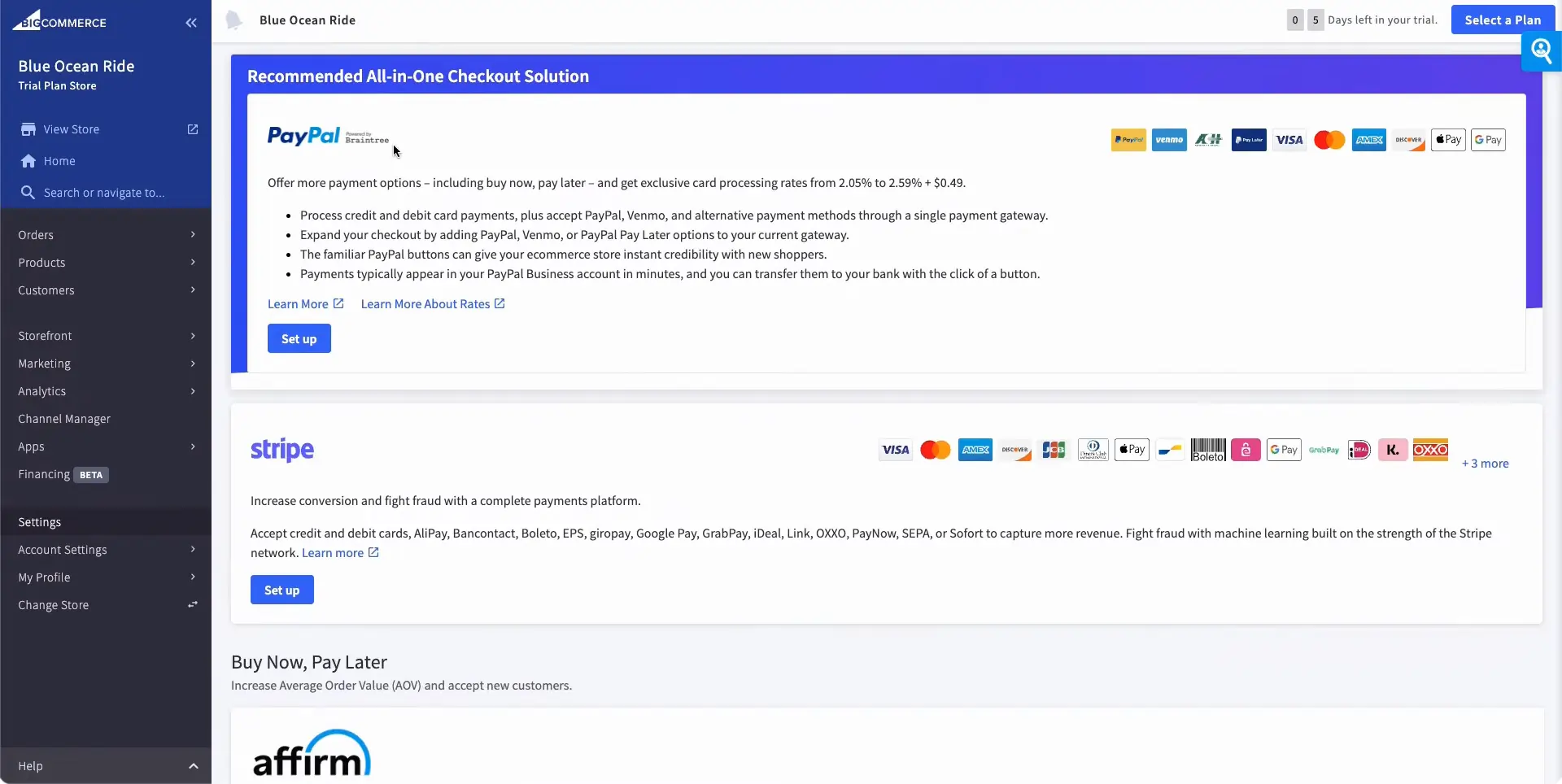Click the iDEAL badge
The image size is (1562, 784).
click(x=1359, y=450)
